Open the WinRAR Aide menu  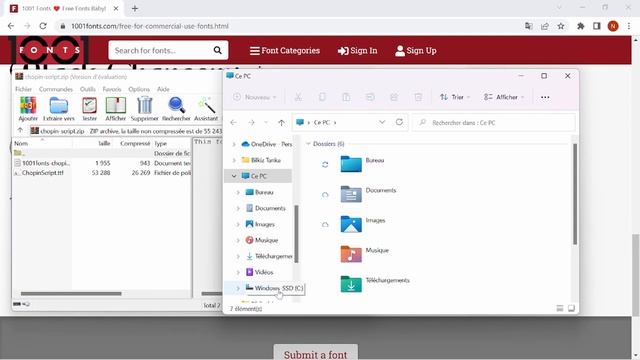(163, 89)
